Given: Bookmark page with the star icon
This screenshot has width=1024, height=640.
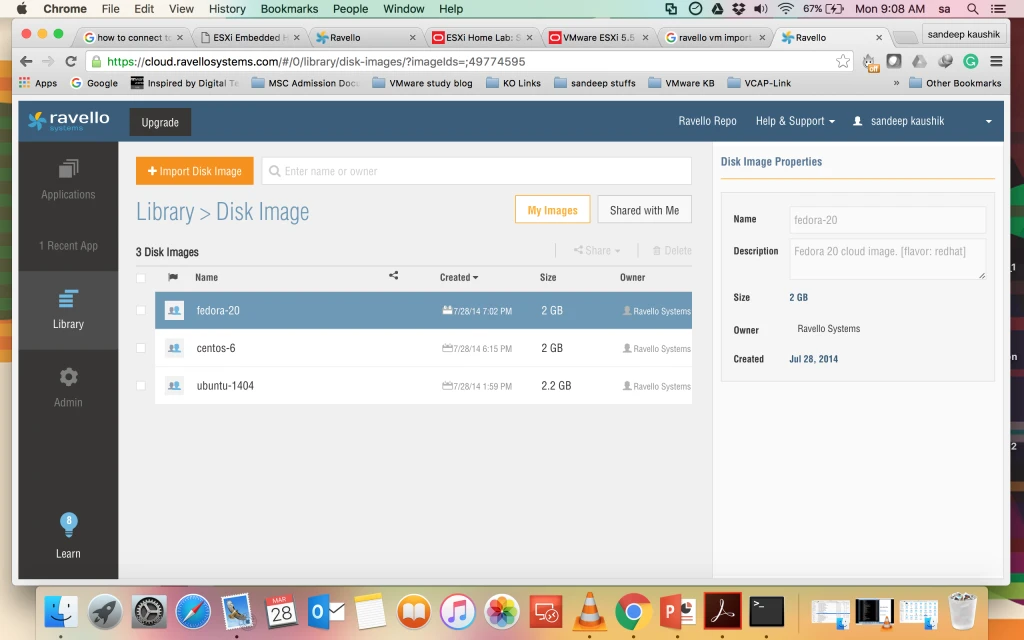Looking at the screenshot, I should tap(843, 61).
